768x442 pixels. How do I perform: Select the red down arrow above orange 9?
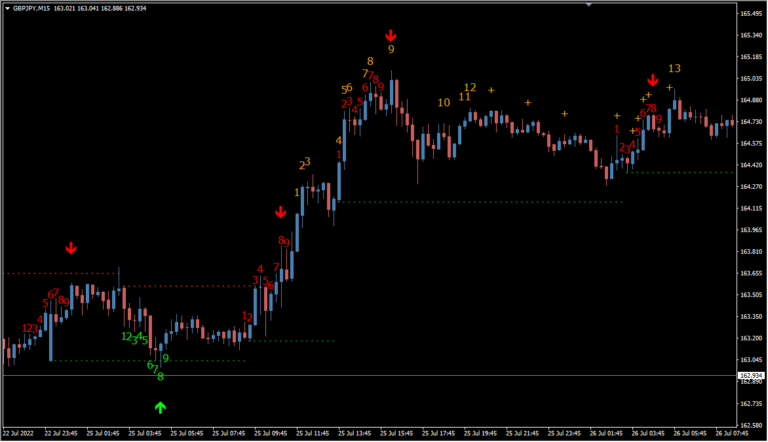pyautogui.click(x=391, y=35)
